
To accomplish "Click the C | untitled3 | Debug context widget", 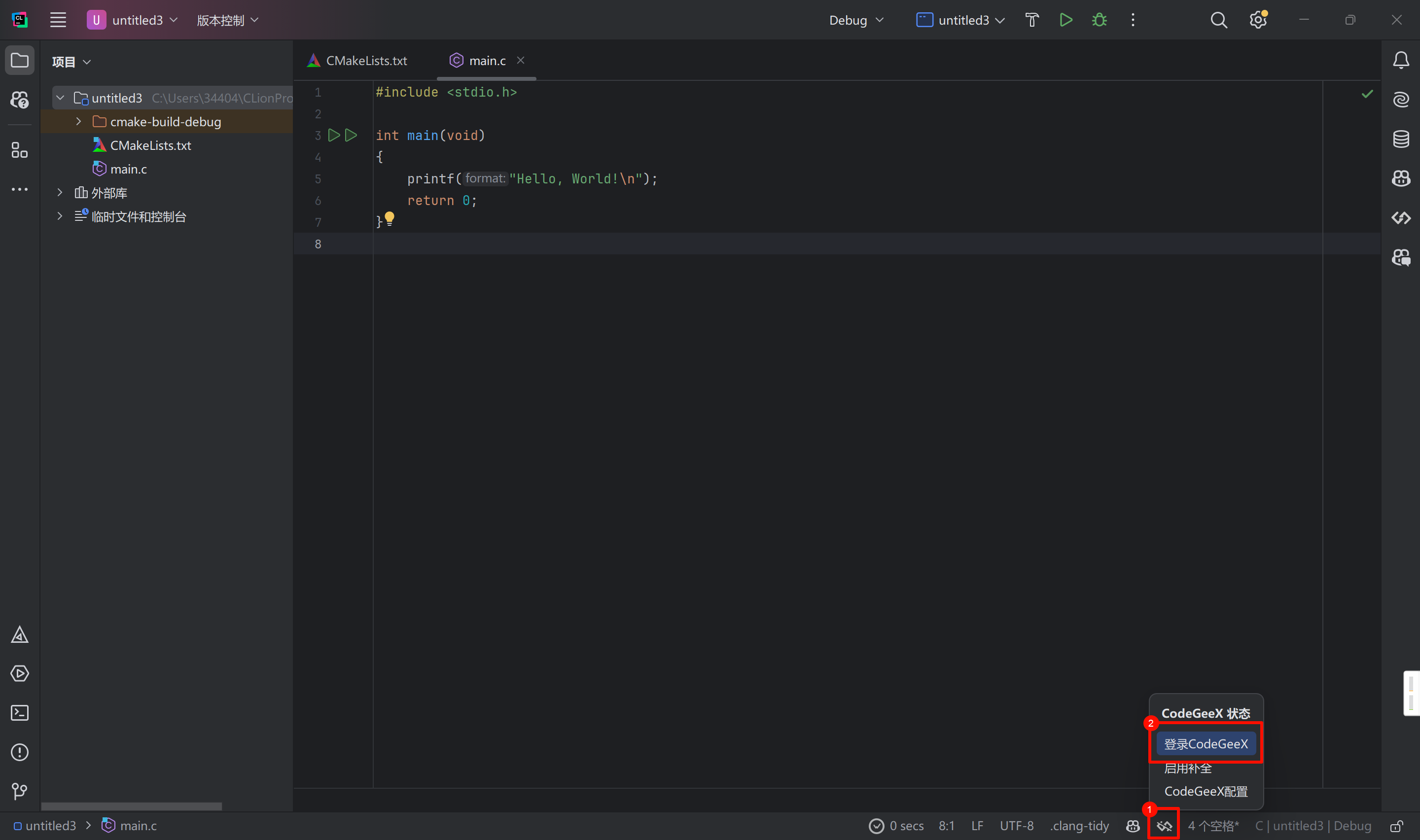I will pyautogui.click(x=1313, y=826).
